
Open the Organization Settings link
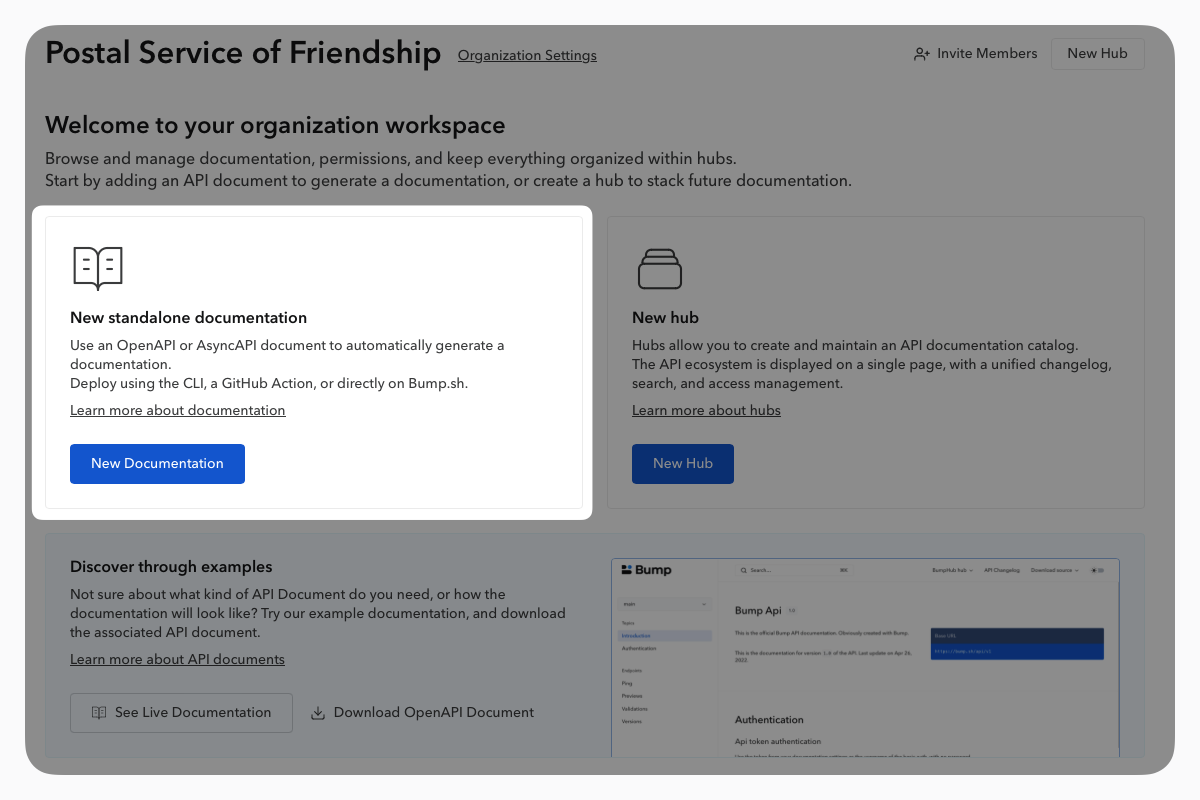(x=527, y=56)
